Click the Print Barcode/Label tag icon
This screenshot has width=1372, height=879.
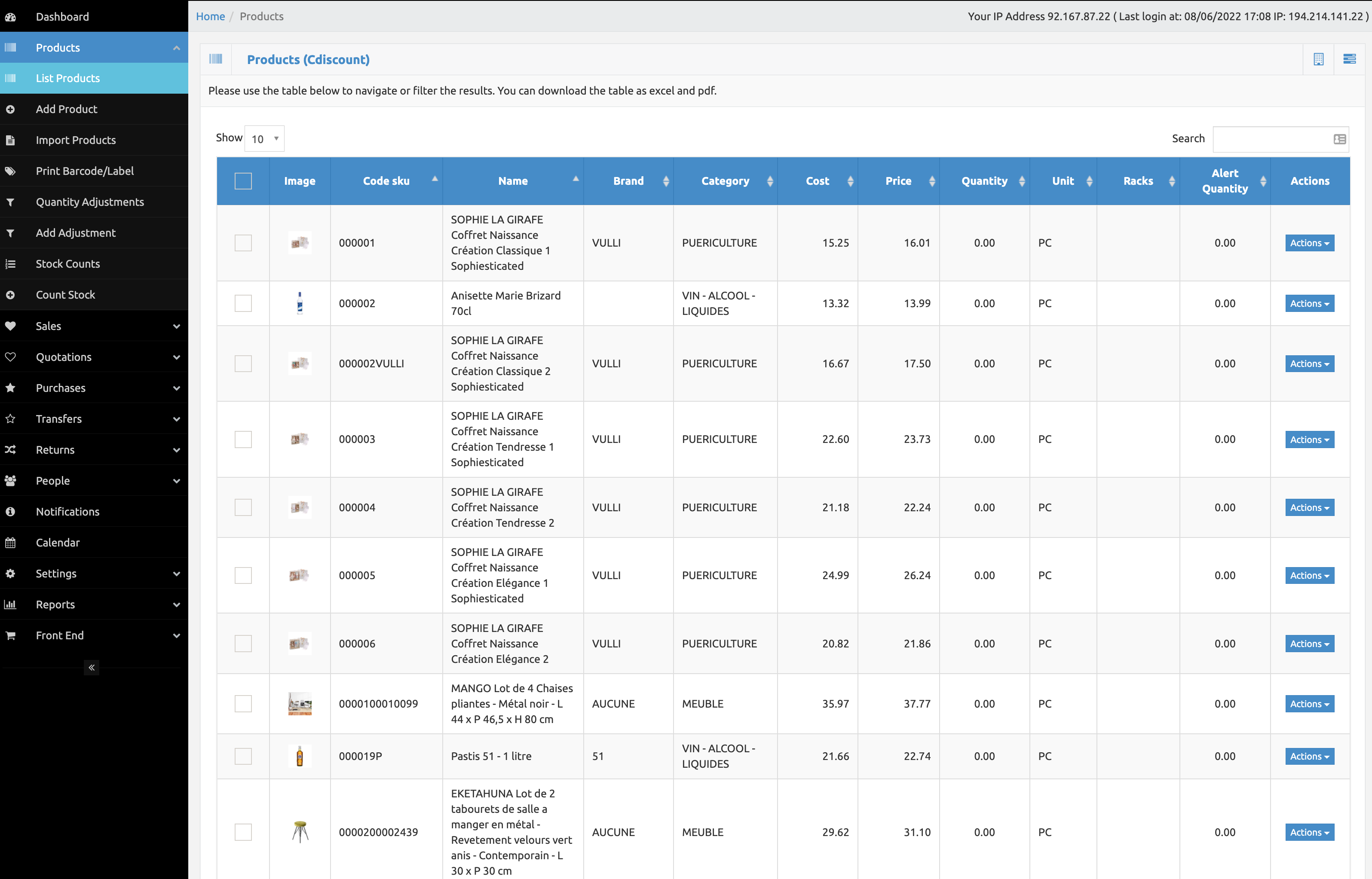click(x=10, y=171)
